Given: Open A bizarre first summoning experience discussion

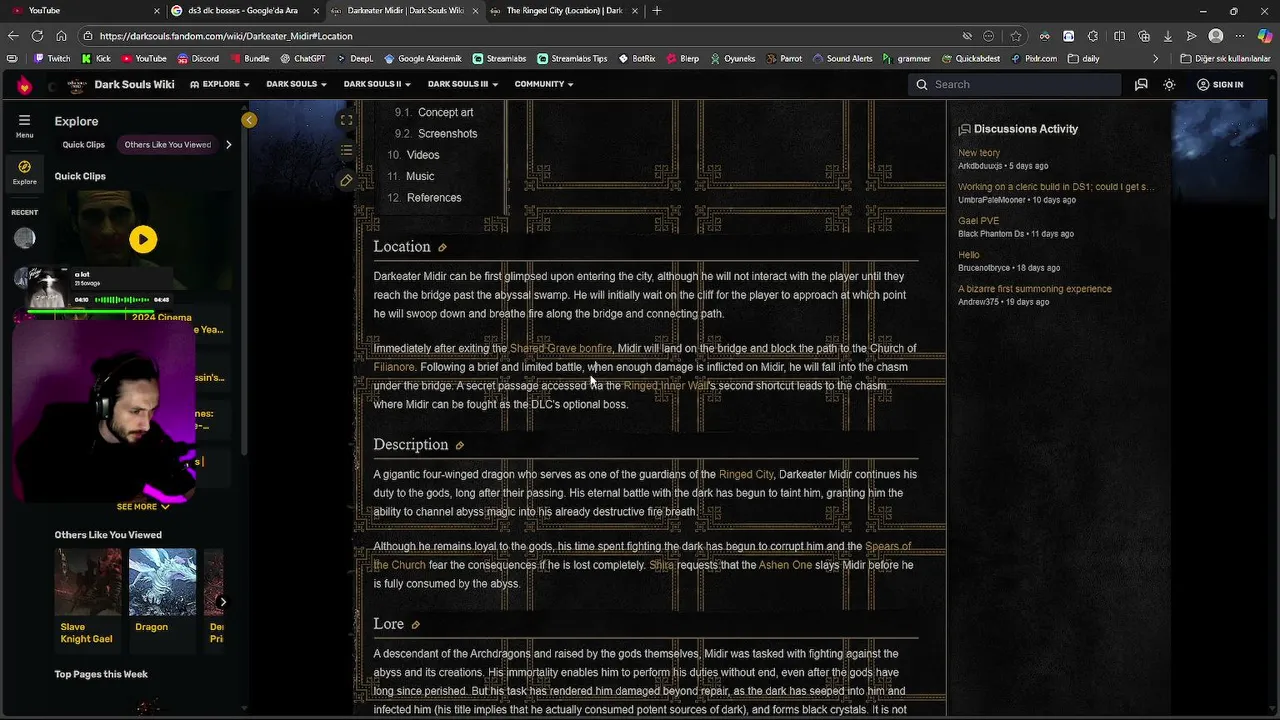Looking at the screenshot, I should (x=1035, y=290).
